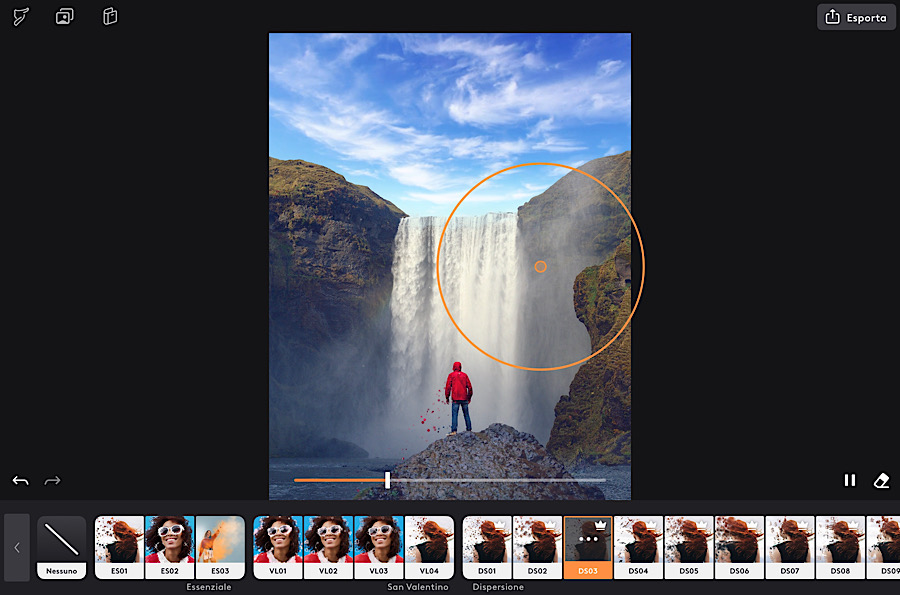Select the eraser tool

pyautogui.click(x=882, y=480)
